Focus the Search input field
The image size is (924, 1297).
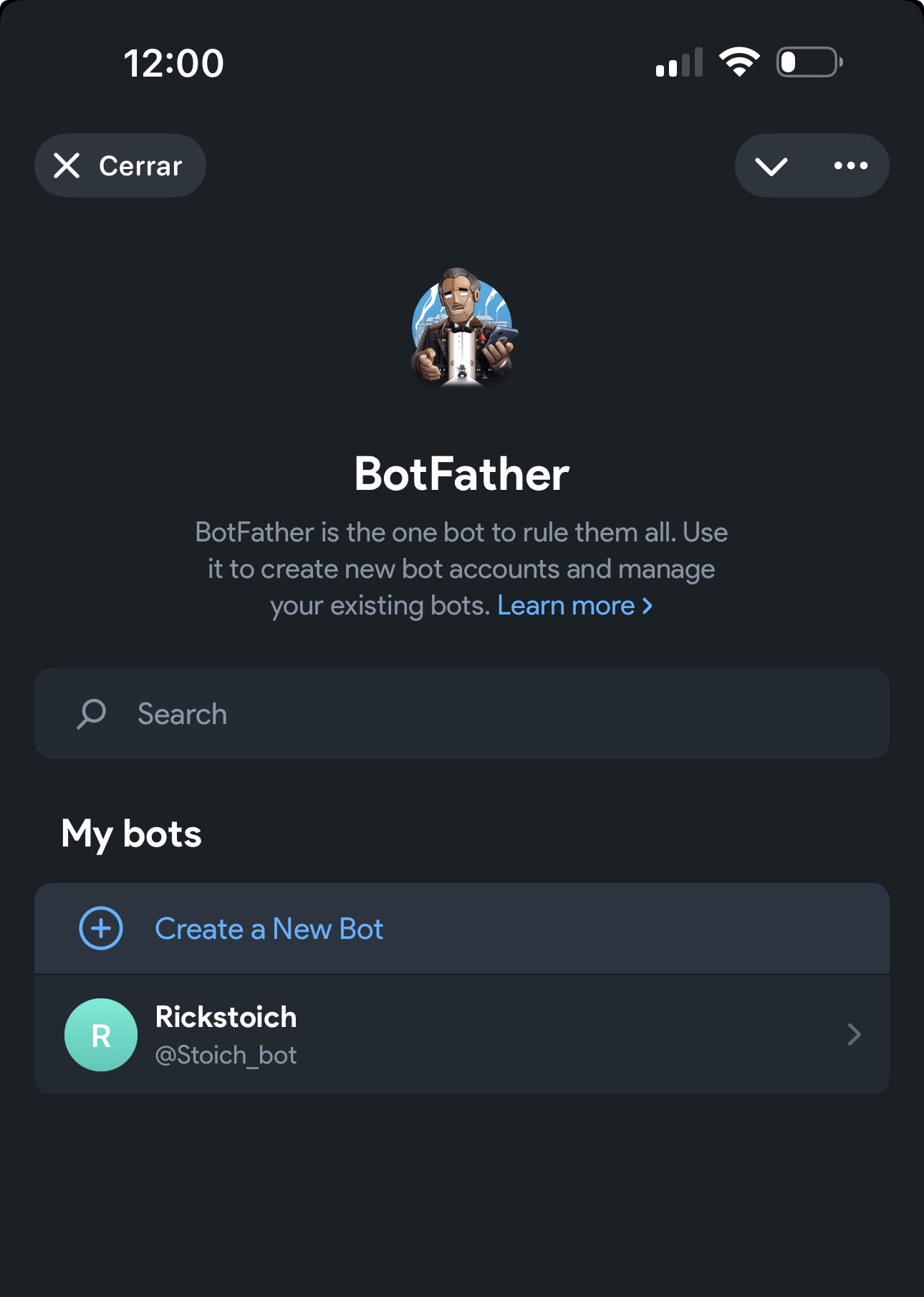click(462, 713)
